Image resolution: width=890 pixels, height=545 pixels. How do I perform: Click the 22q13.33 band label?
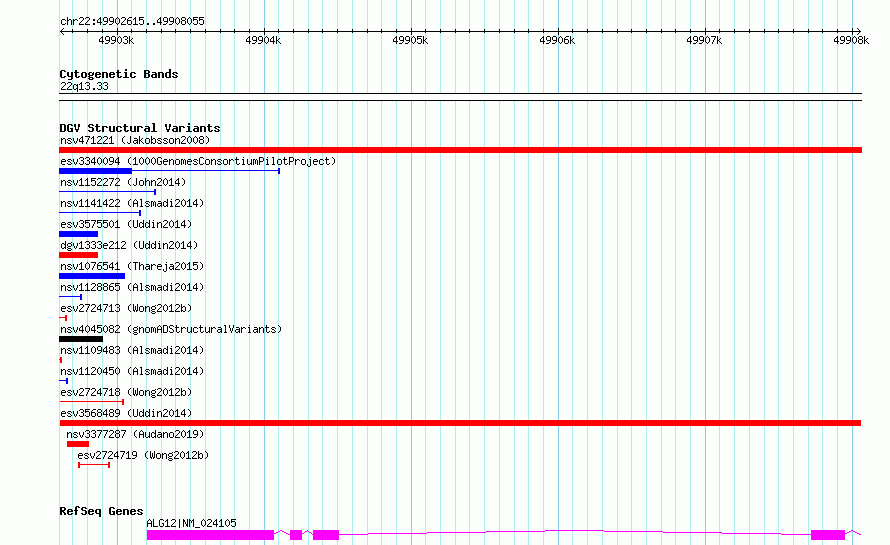point(84,86)
